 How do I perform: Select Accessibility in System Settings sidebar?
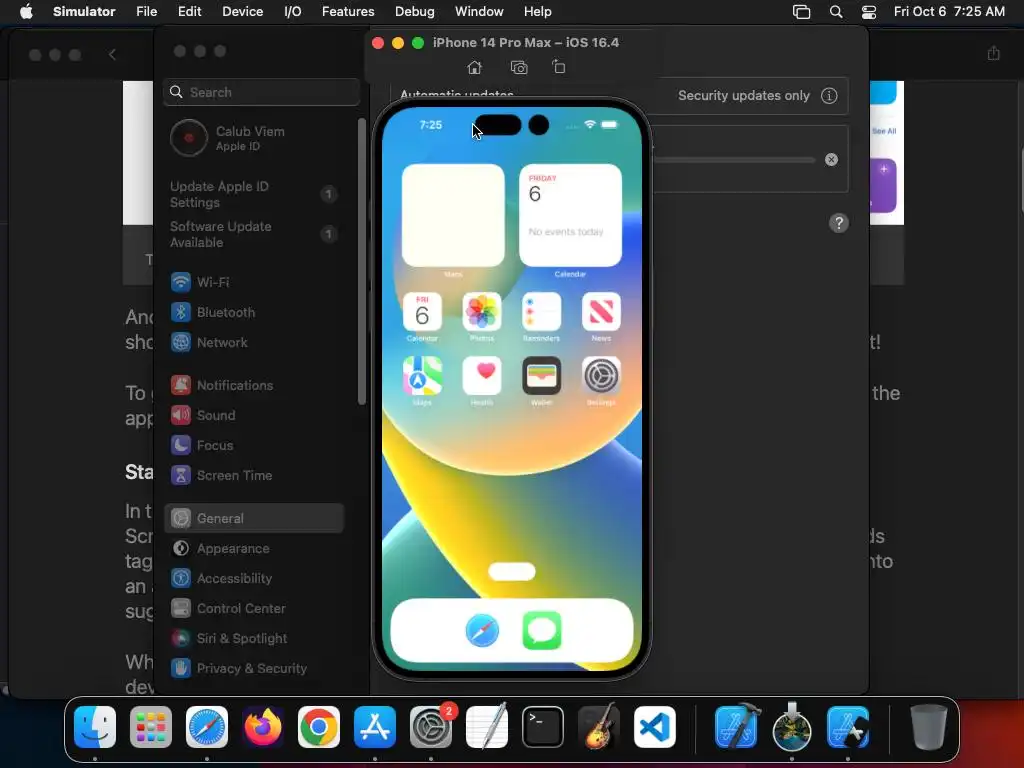[253, 579]
